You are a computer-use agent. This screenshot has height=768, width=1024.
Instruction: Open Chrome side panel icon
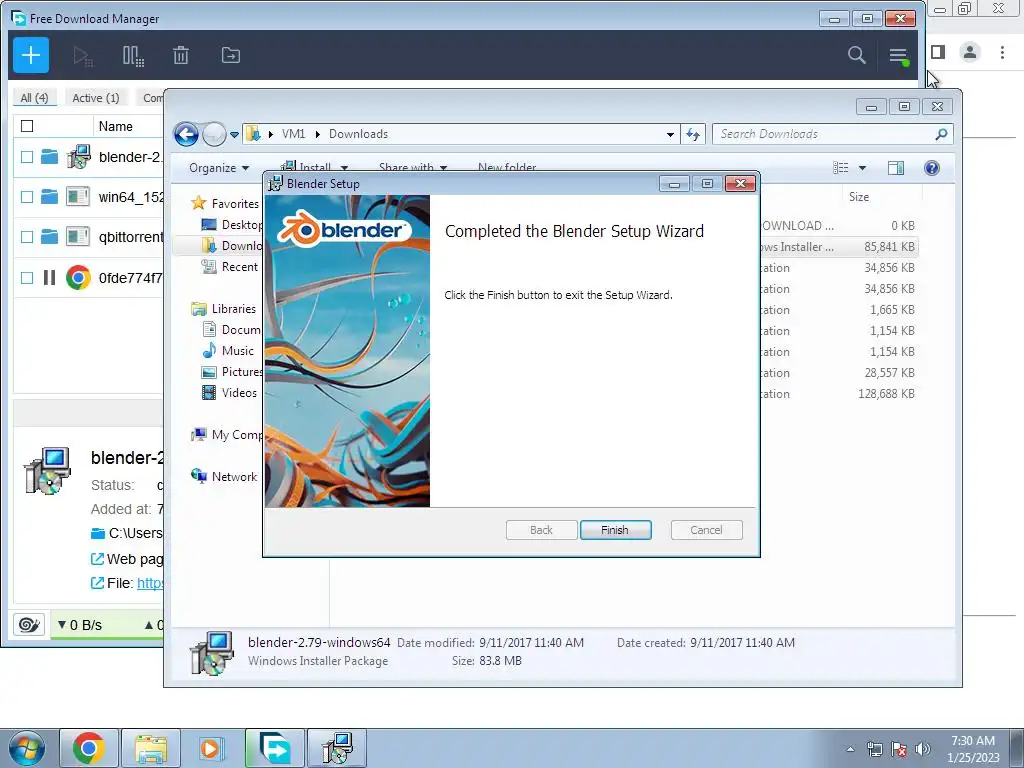click(x=938, y=52)
